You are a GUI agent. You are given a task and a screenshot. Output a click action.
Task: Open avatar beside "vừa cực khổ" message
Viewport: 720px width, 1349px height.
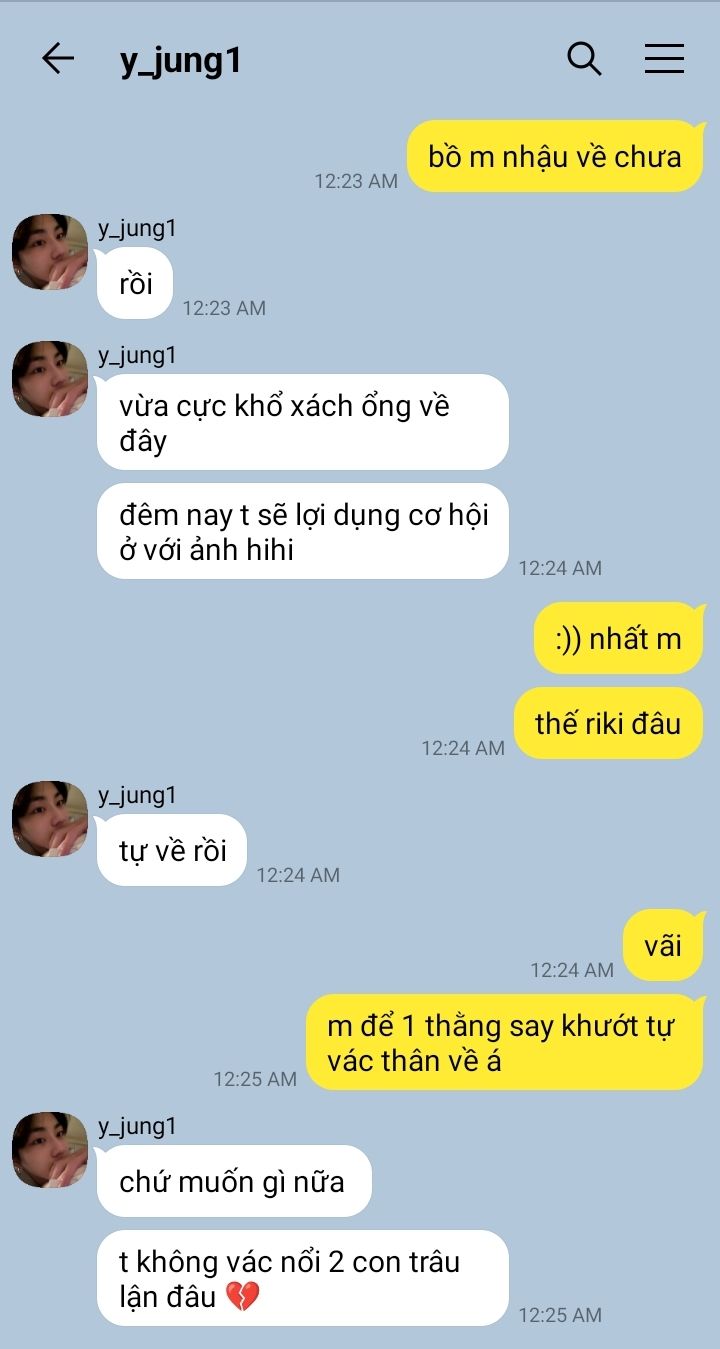tap(50, 379)
